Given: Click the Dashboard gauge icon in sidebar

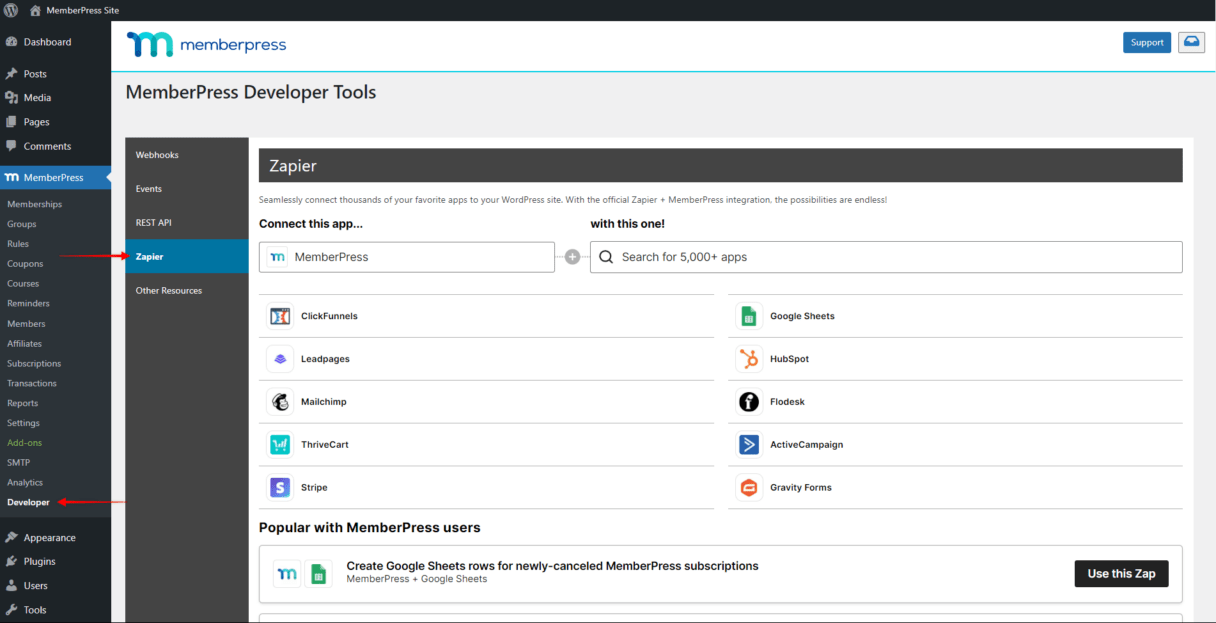Looking at the screenshot, I should click(12, 42).
